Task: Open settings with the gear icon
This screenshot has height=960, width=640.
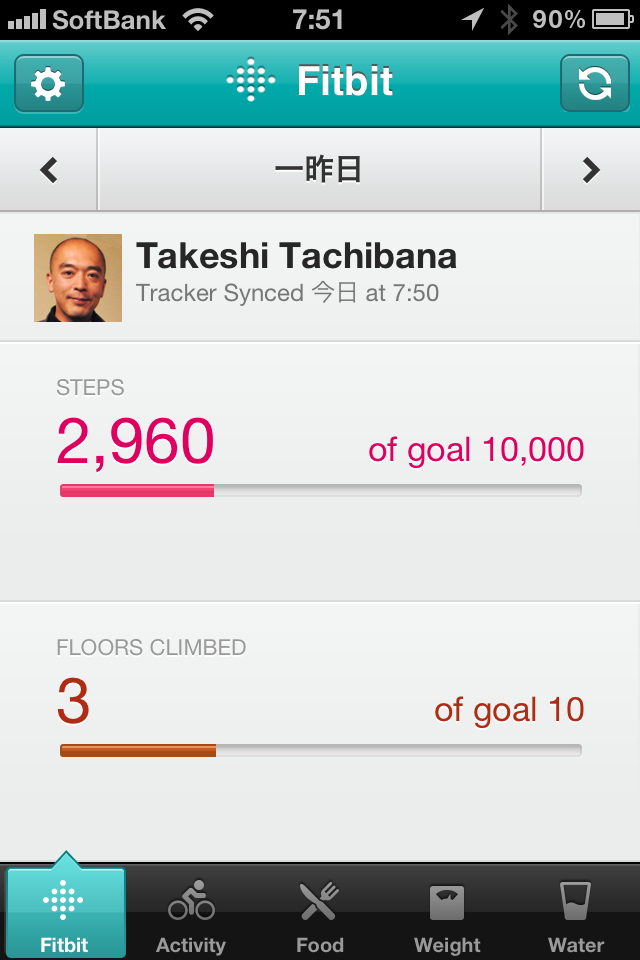Action: point(48,84)
